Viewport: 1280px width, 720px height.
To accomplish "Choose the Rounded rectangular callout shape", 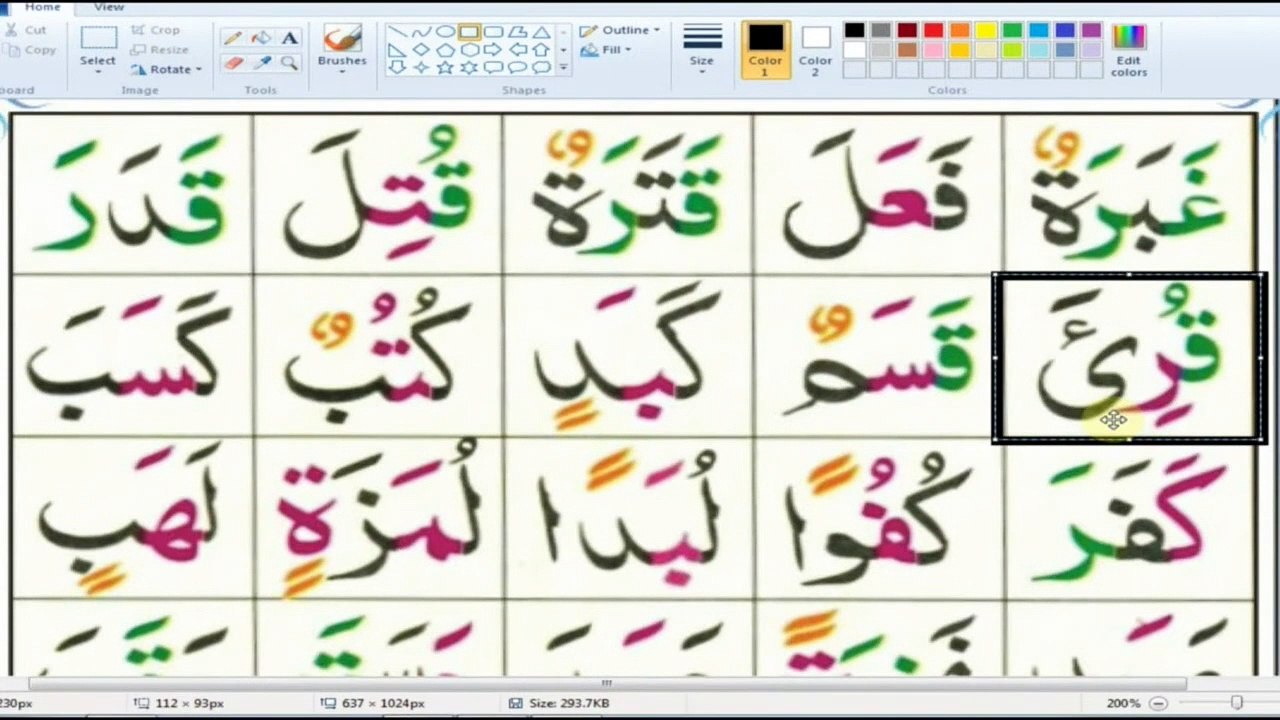I will (x=493, y=67).
